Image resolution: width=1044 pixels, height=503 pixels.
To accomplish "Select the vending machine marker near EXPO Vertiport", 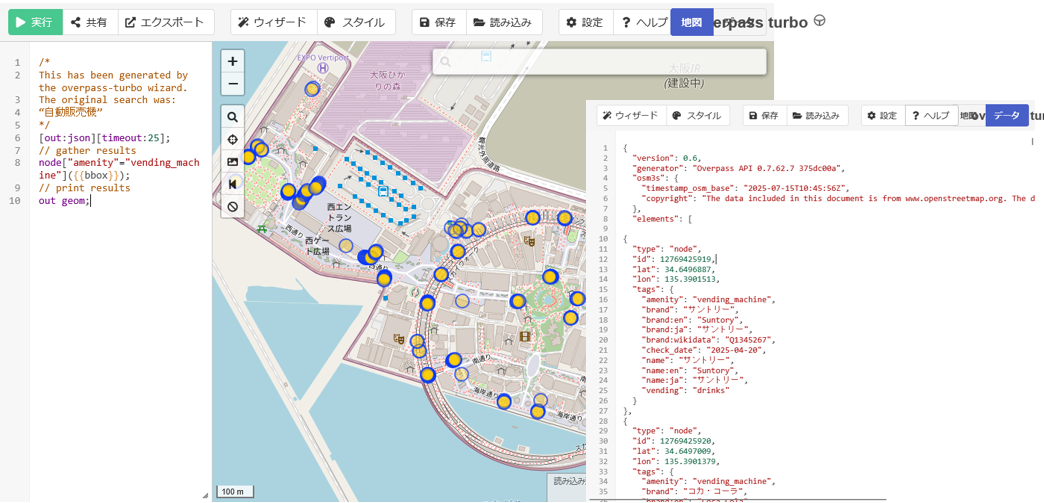I will tap(311, 89).
